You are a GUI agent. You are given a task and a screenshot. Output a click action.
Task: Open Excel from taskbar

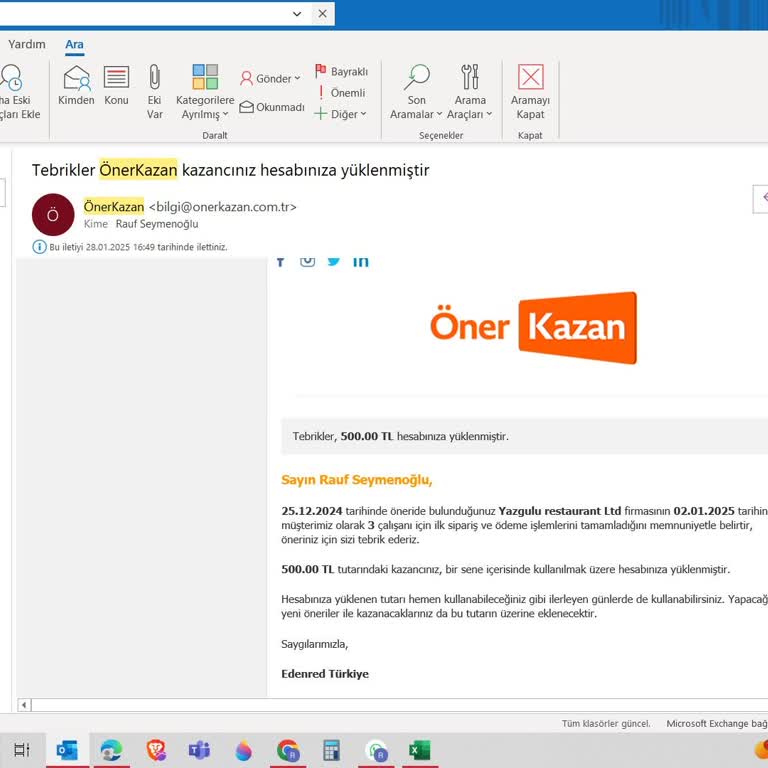[420, 750]
